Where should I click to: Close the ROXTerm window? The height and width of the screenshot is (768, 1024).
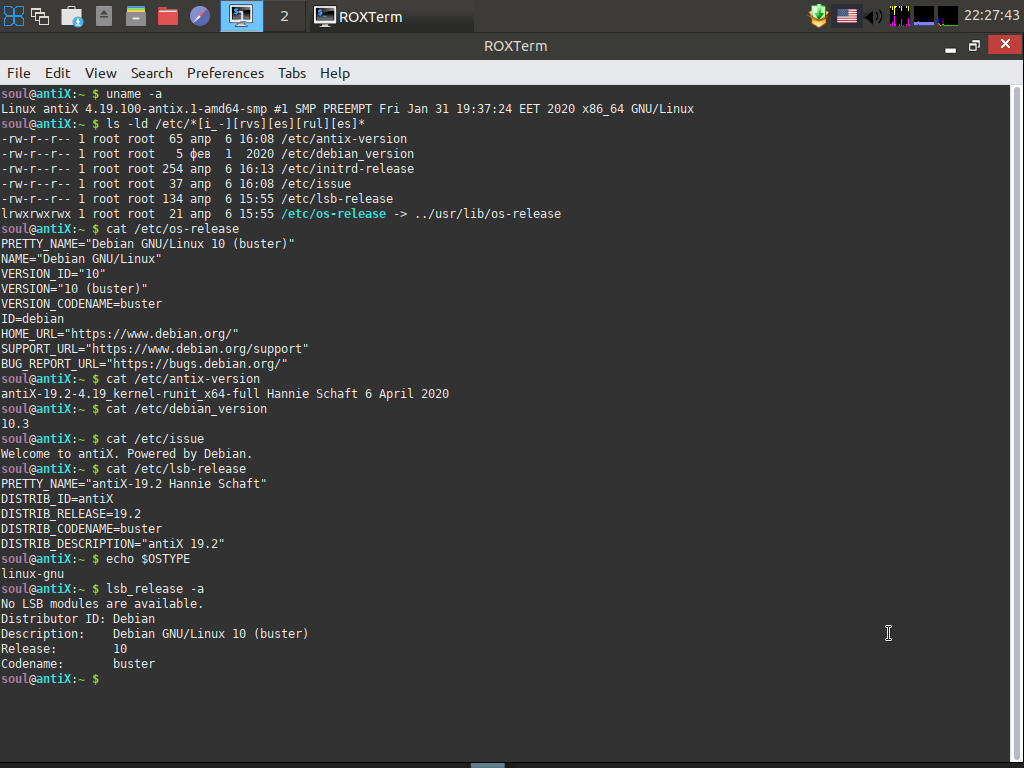pyautogui.click(x=1005, y=44)
